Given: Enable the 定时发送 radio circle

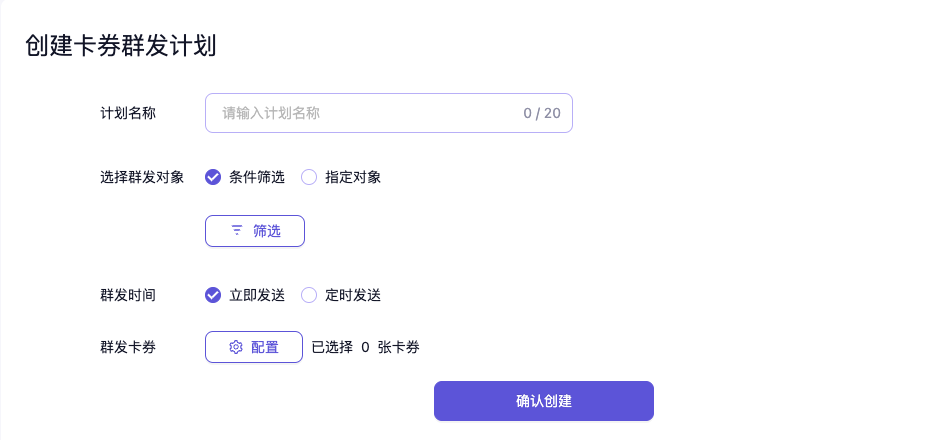Looking at the screenshot, I should 309,295.
